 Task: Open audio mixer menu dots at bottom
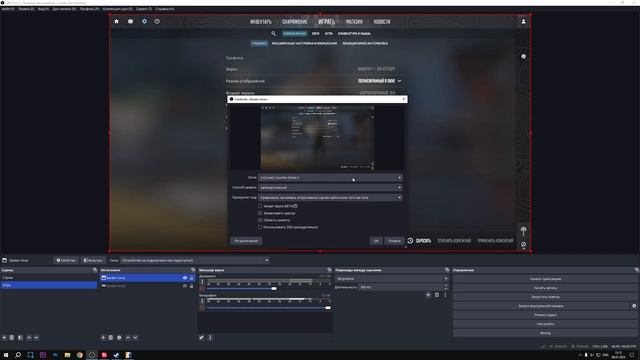pyautogui.click(x=210, y=338)
